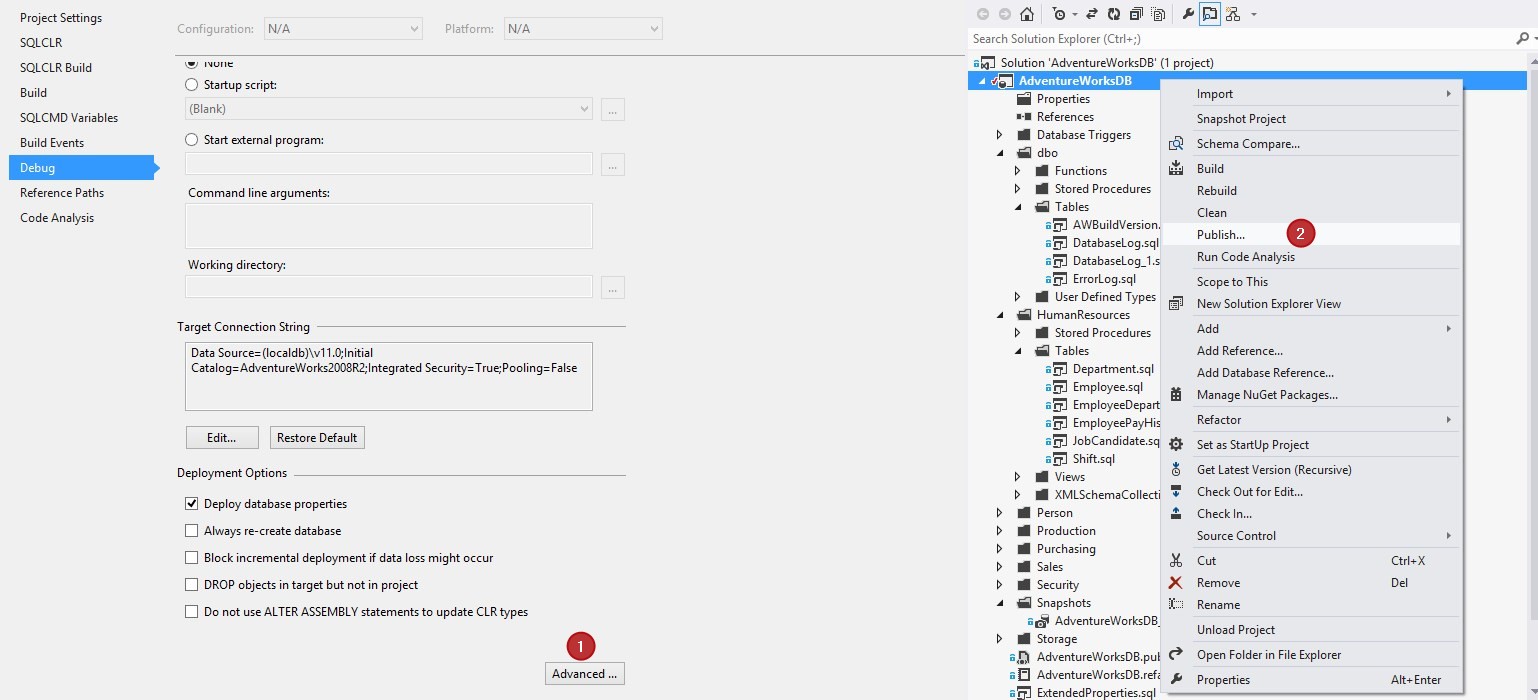Click the Snapshot Project menu entry

pos(1310,118)
